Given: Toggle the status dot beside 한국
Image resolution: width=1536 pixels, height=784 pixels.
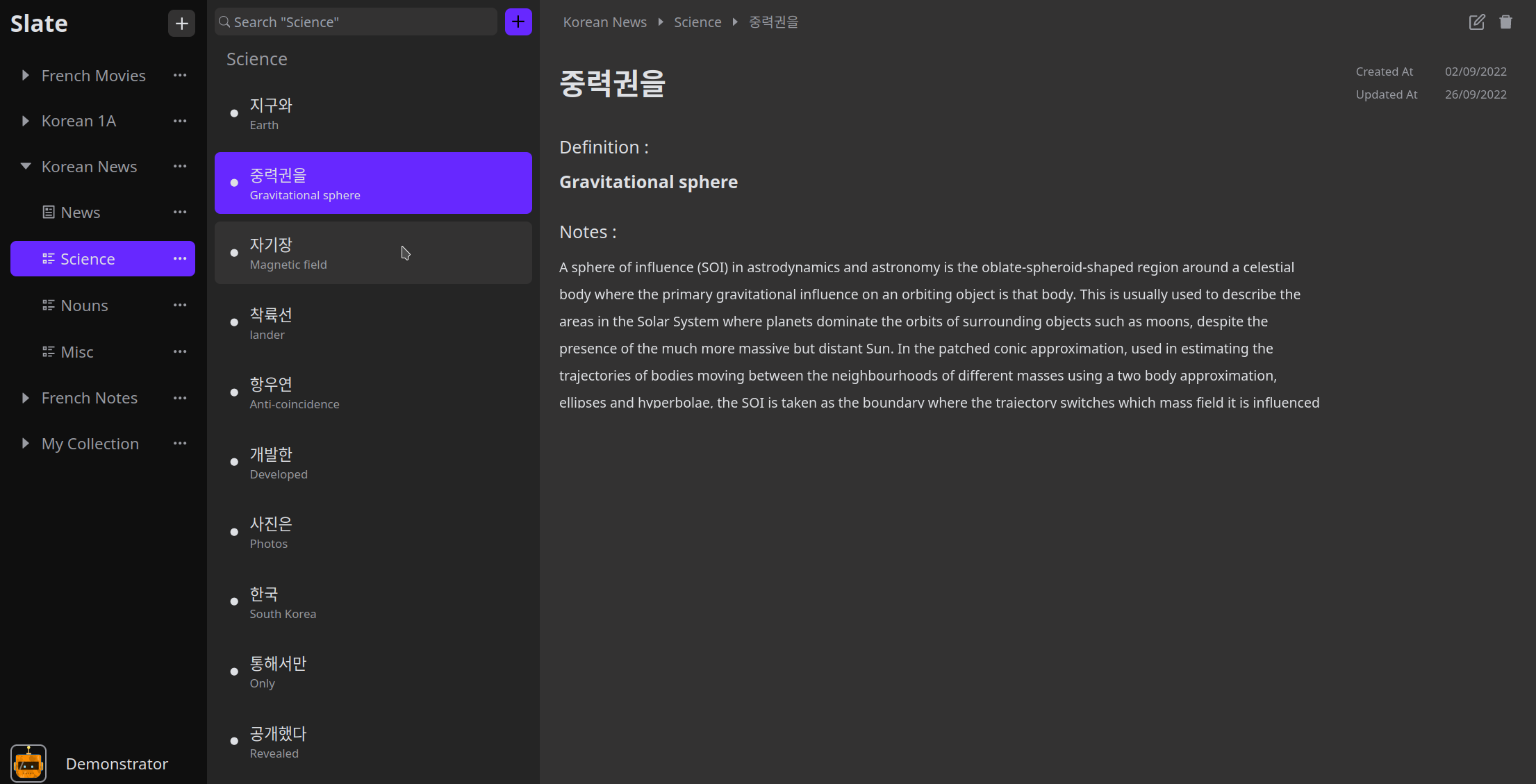Looking at the screenshot, I should tap(233, 601).
